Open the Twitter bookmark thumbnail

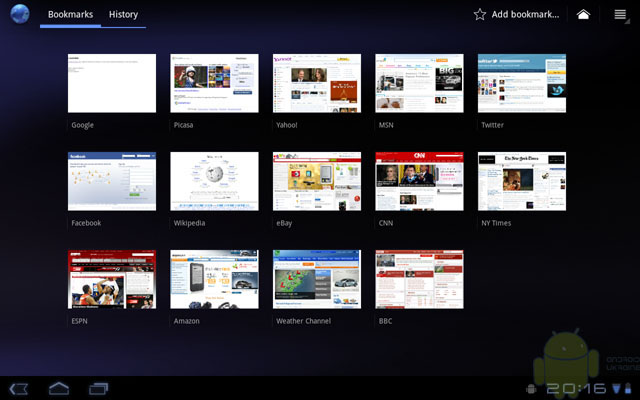click(x=522, y=83)
